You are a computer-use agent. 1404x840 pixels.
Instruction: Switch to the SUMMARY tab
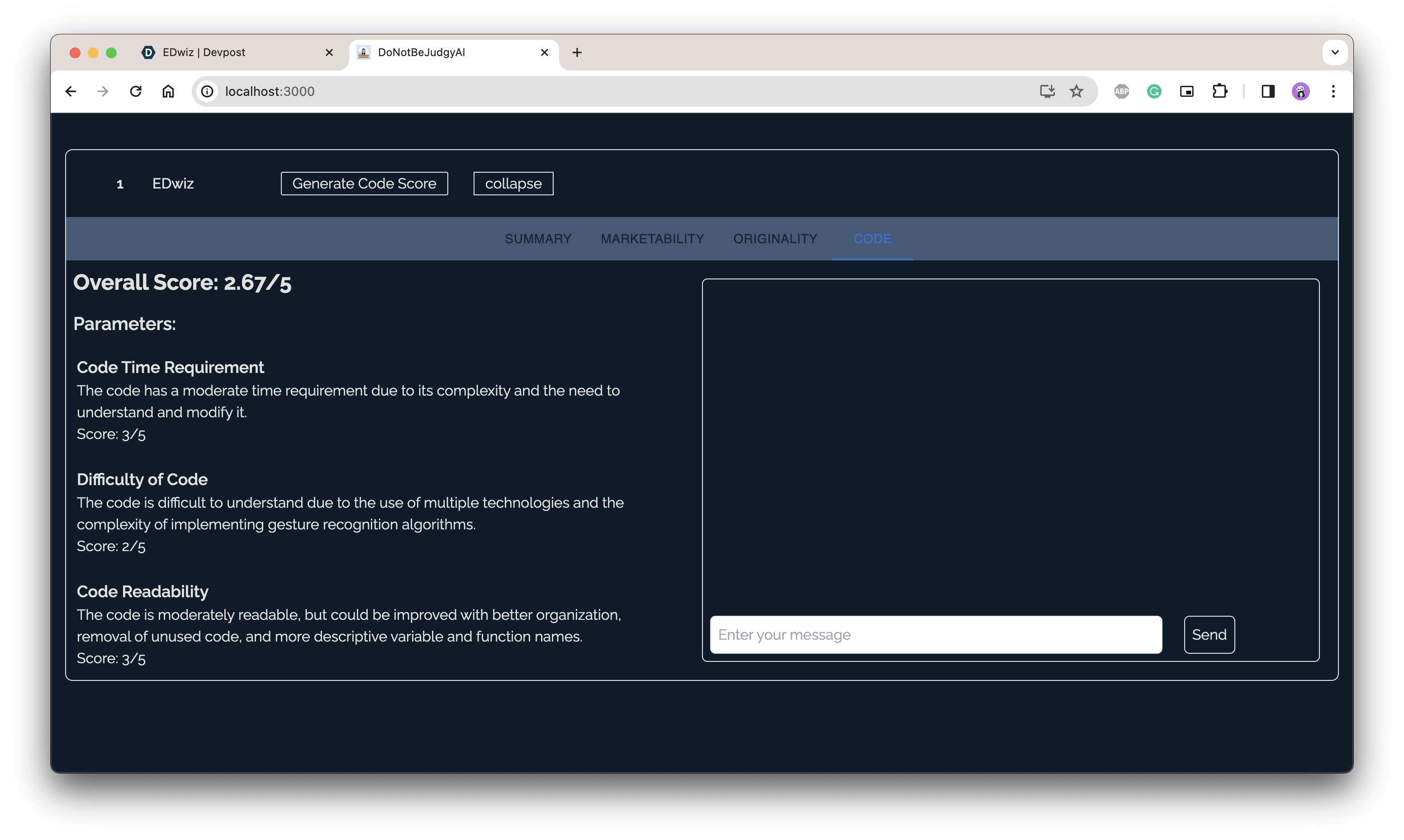point(538,239)
